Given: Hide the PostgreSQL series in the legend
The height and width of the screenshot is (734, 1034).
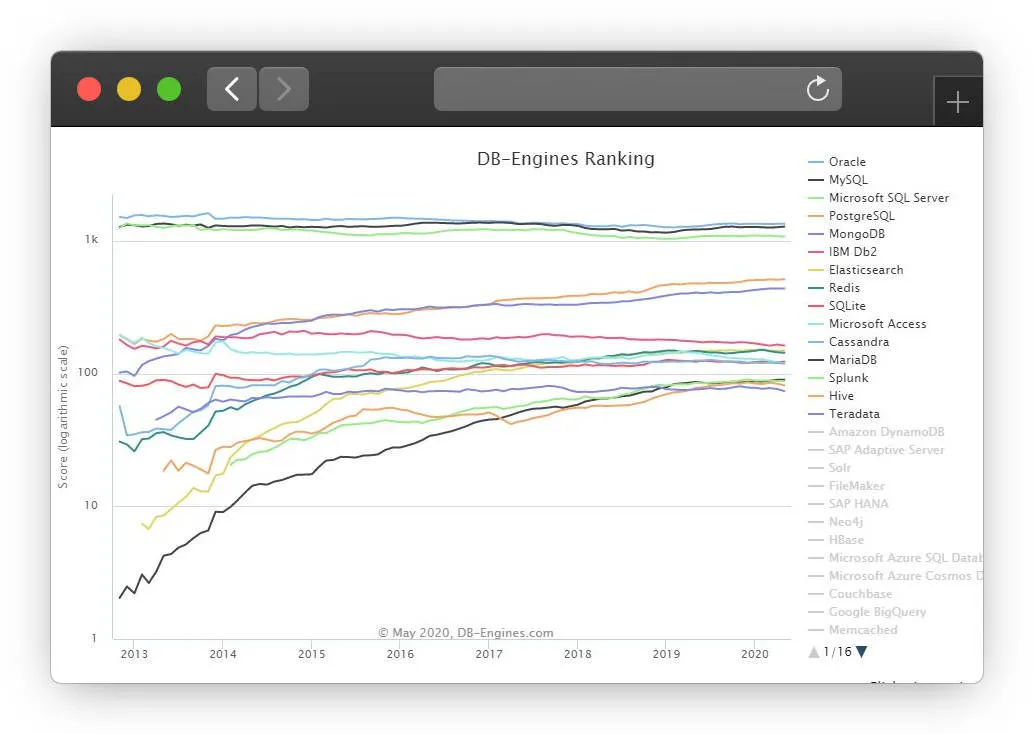Looking at the screenshot, I should pyautogui.click(x=851, y=216).
